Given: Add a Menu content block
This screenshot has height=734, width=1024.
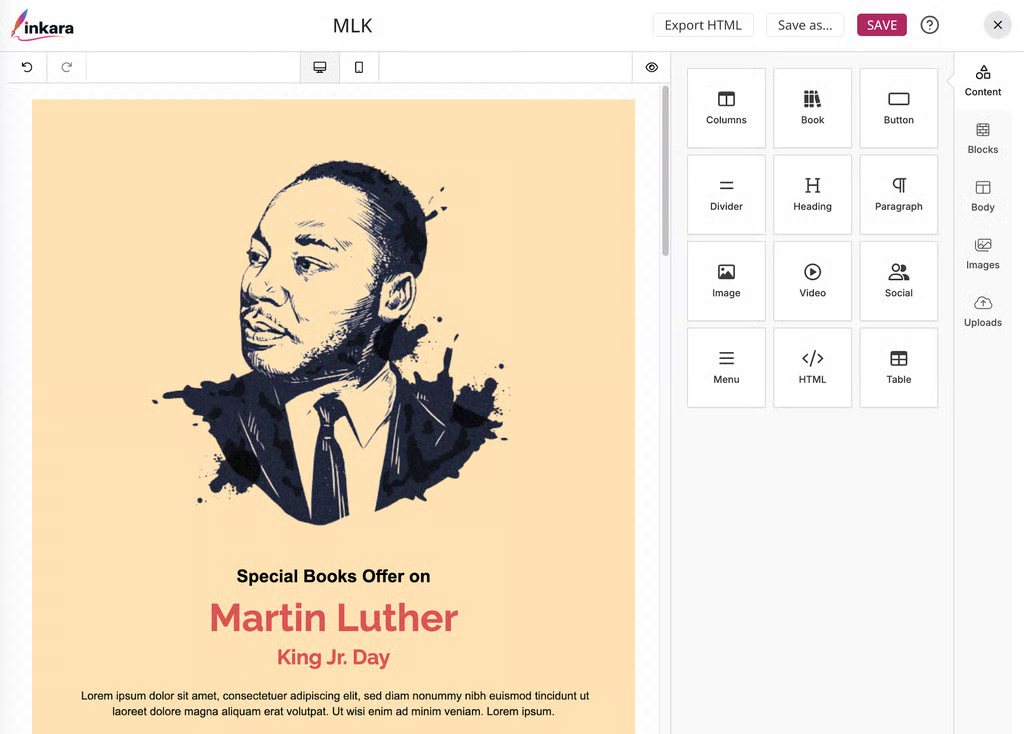Looking at the screenshot, I should (x=726, y=368).
